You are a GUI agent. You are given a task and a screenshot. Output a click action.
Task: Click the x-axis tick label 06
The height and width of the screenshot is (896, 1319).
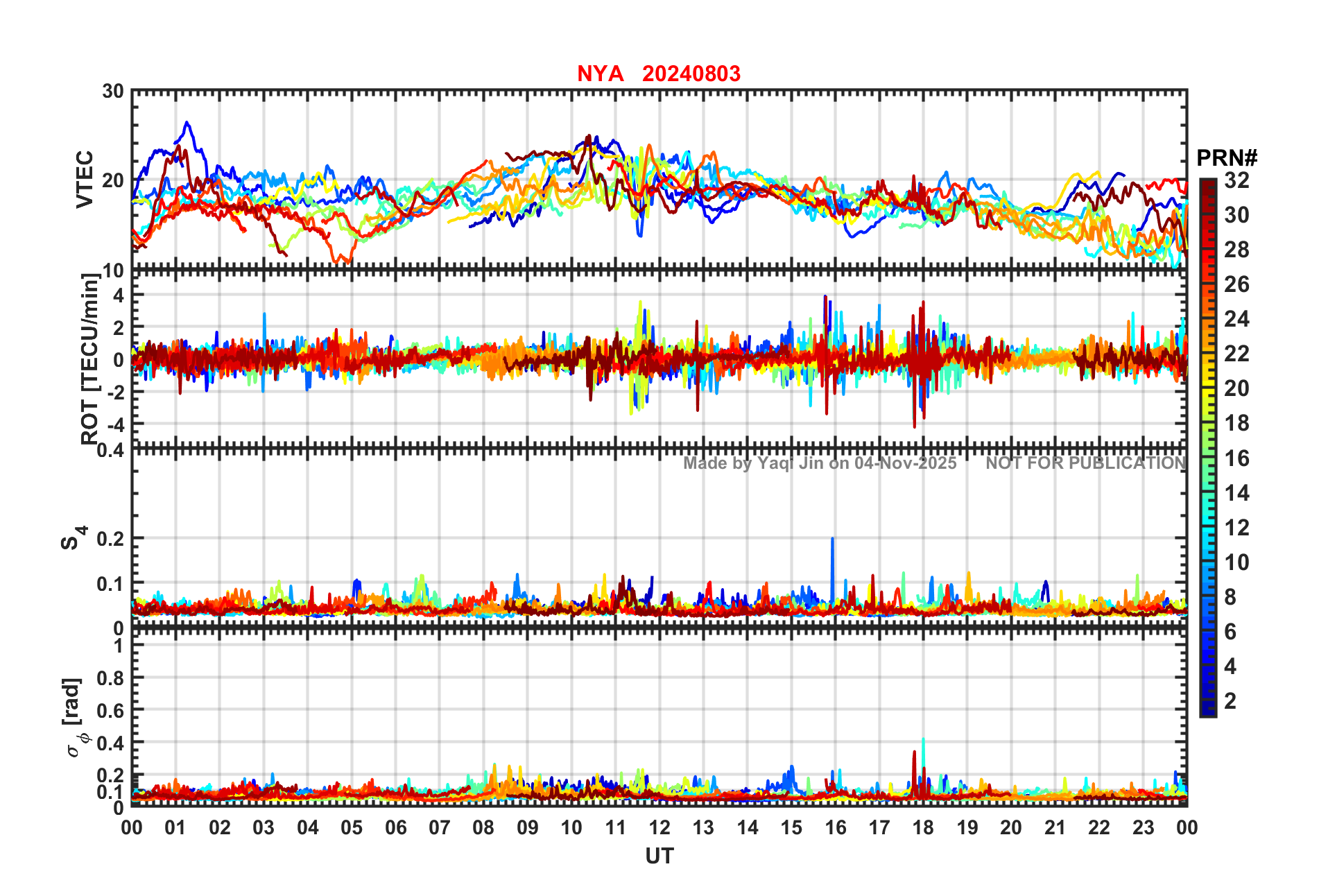(x=395, y=827)
